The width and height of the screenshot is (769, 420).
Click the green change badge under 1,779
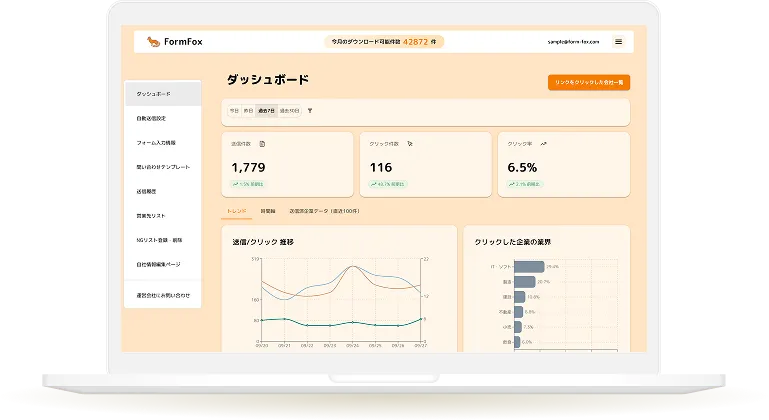tap(249, 184)
